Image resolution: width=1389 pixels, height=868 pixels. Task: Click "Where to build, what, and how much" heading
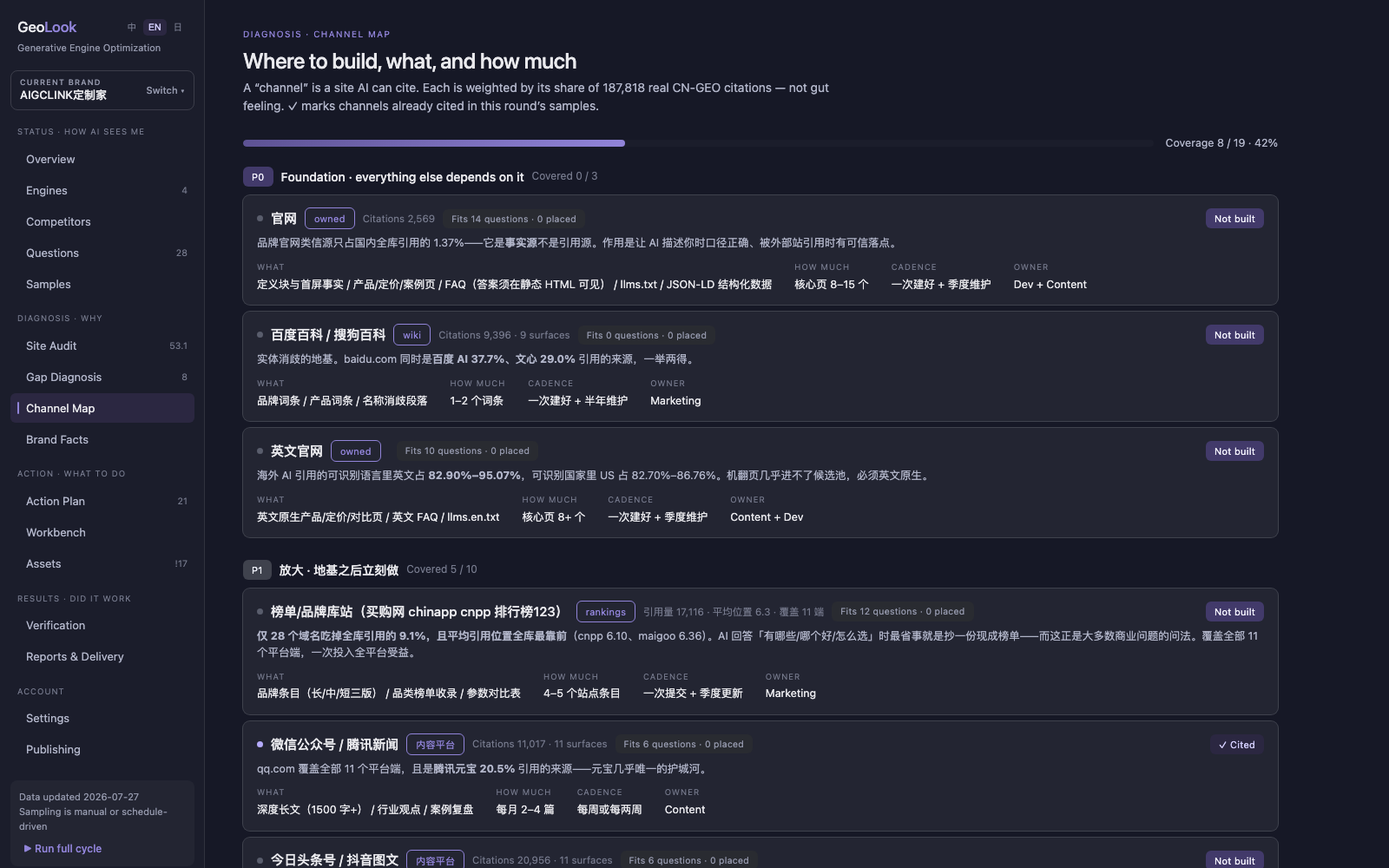click(410, 62)
